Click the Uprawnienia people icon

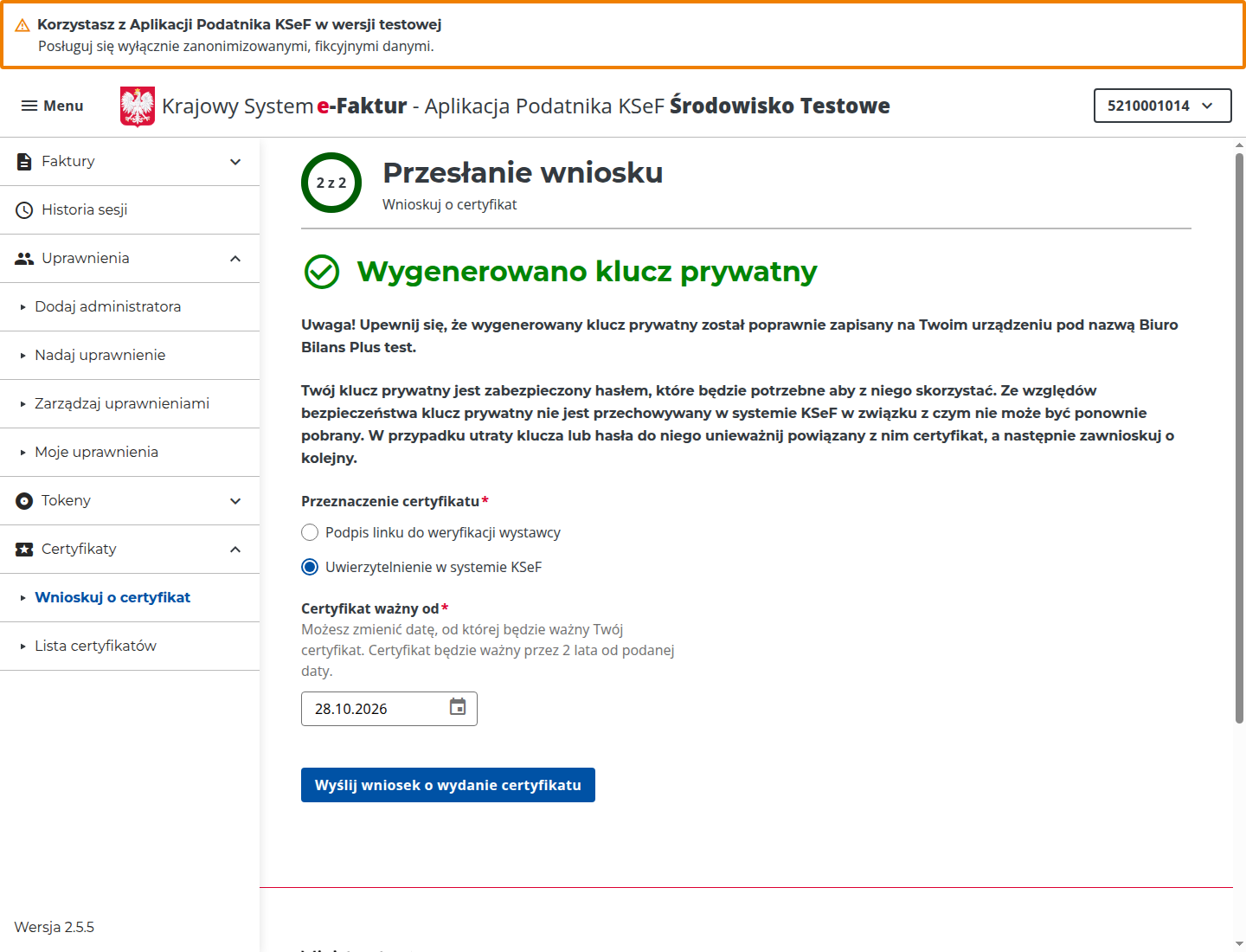tap(24, 259)
